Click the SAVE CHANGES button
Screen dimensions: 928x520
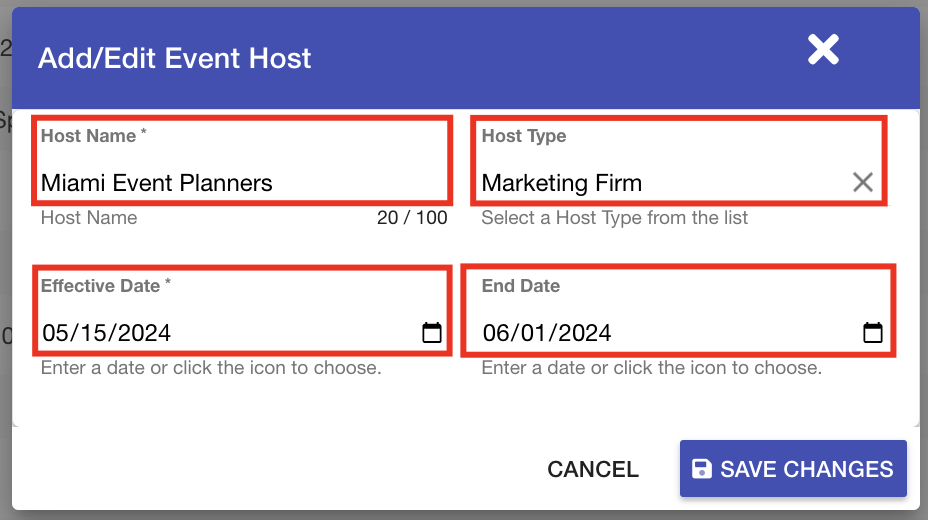click(x=793, y=469)
